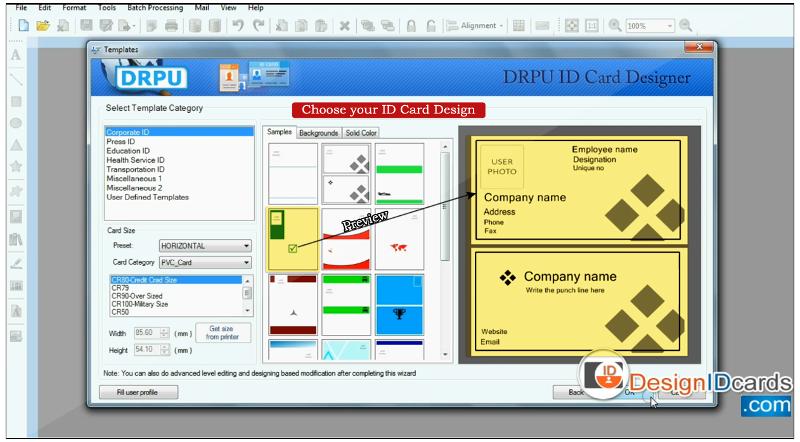
Task: Select CR90-Over Sized card size
Action: coord(137,296)
